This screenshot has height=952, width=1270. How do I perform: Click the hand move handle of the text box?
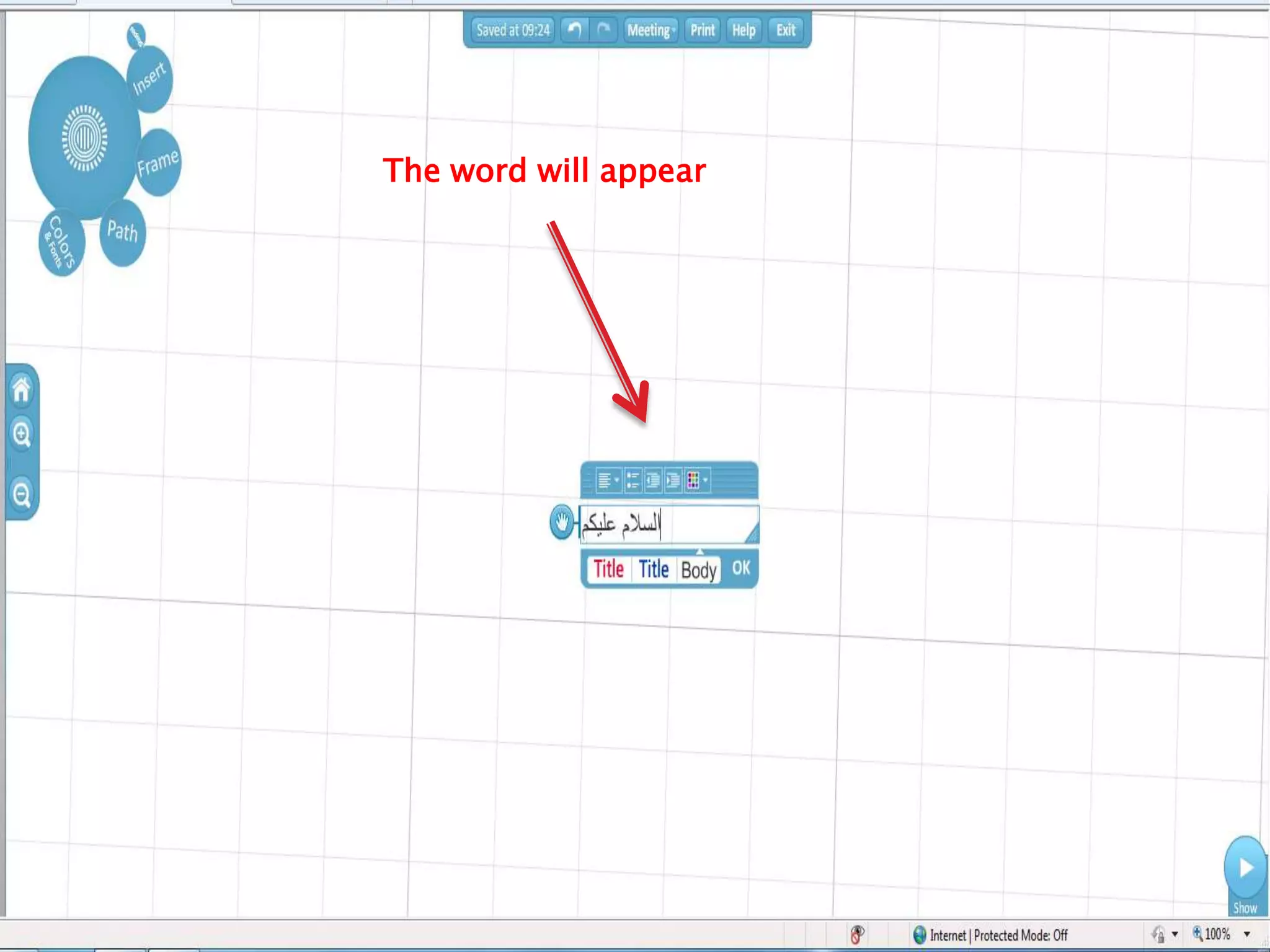562,522
